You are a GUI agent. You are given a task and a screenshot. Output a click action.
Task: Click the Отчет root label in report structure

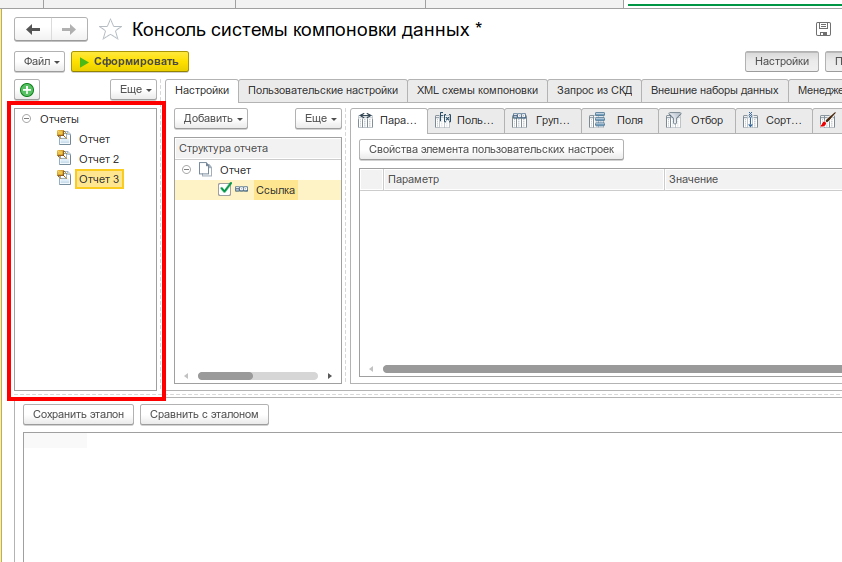[x=235, y=170]
